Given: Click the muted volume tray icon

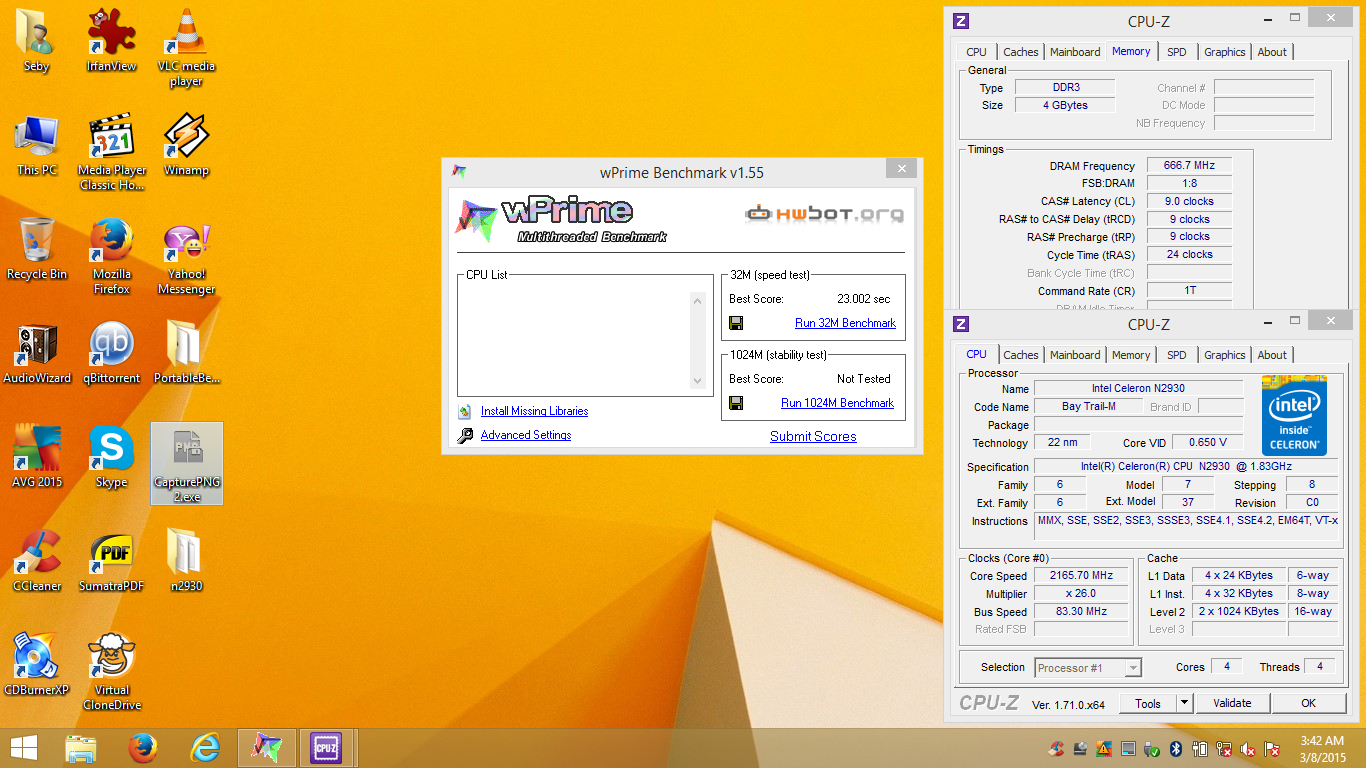Looking at the screenshot, I should tap(1248, 749).
